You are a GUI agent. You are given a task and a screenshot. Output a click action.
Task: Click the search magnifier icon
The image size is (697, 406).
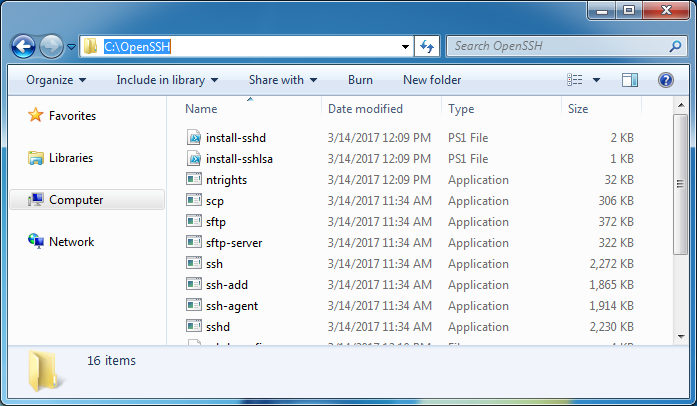pos(675,46)
